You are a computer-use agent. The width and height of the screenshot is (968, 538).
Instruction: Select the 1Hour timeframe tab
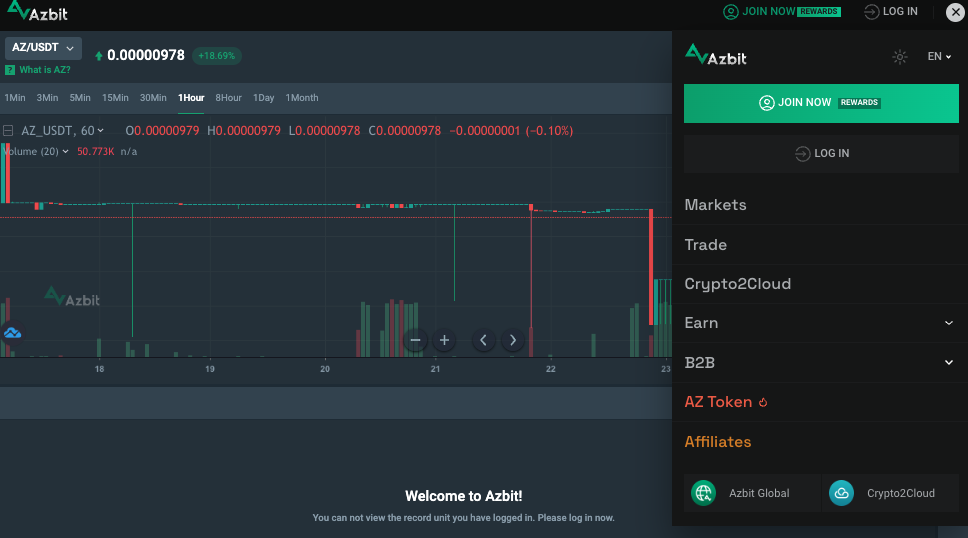[191, 98]
